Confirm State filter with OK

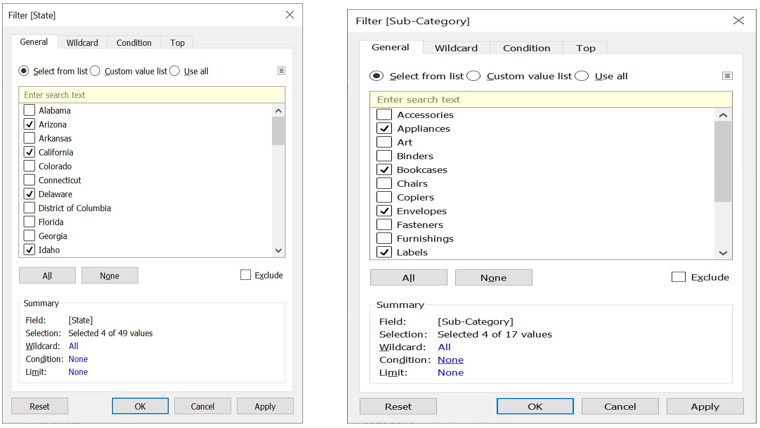[140, 406]
